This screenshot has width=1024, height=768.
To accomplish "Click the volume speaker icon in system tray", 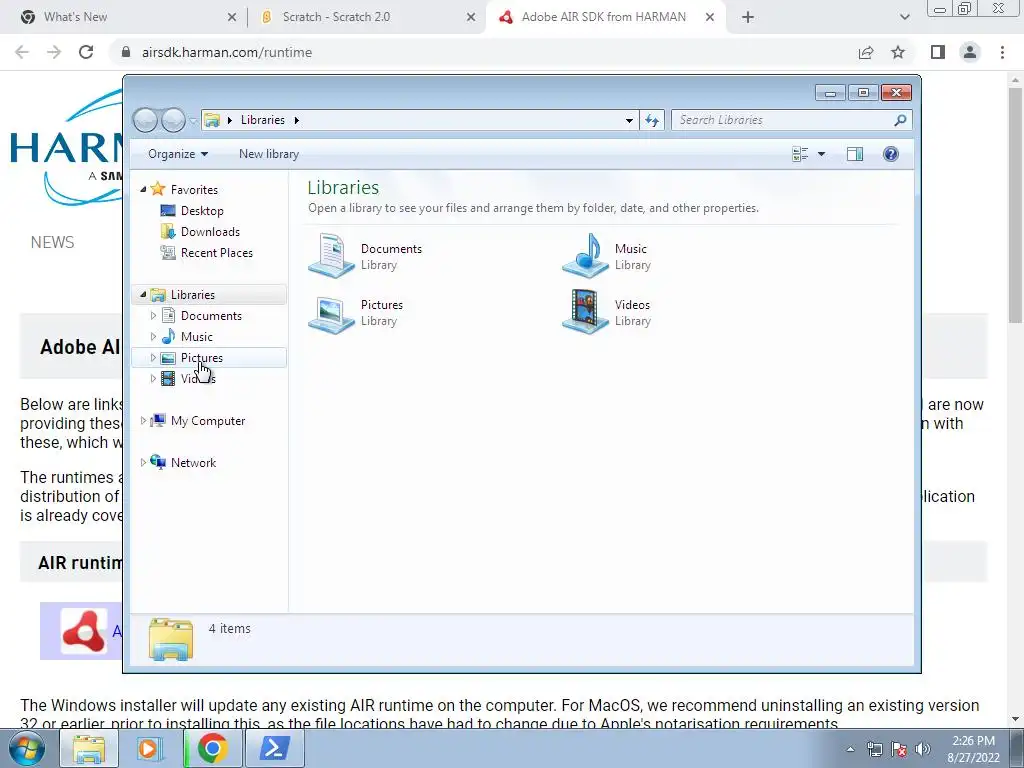I will [923, 749].
